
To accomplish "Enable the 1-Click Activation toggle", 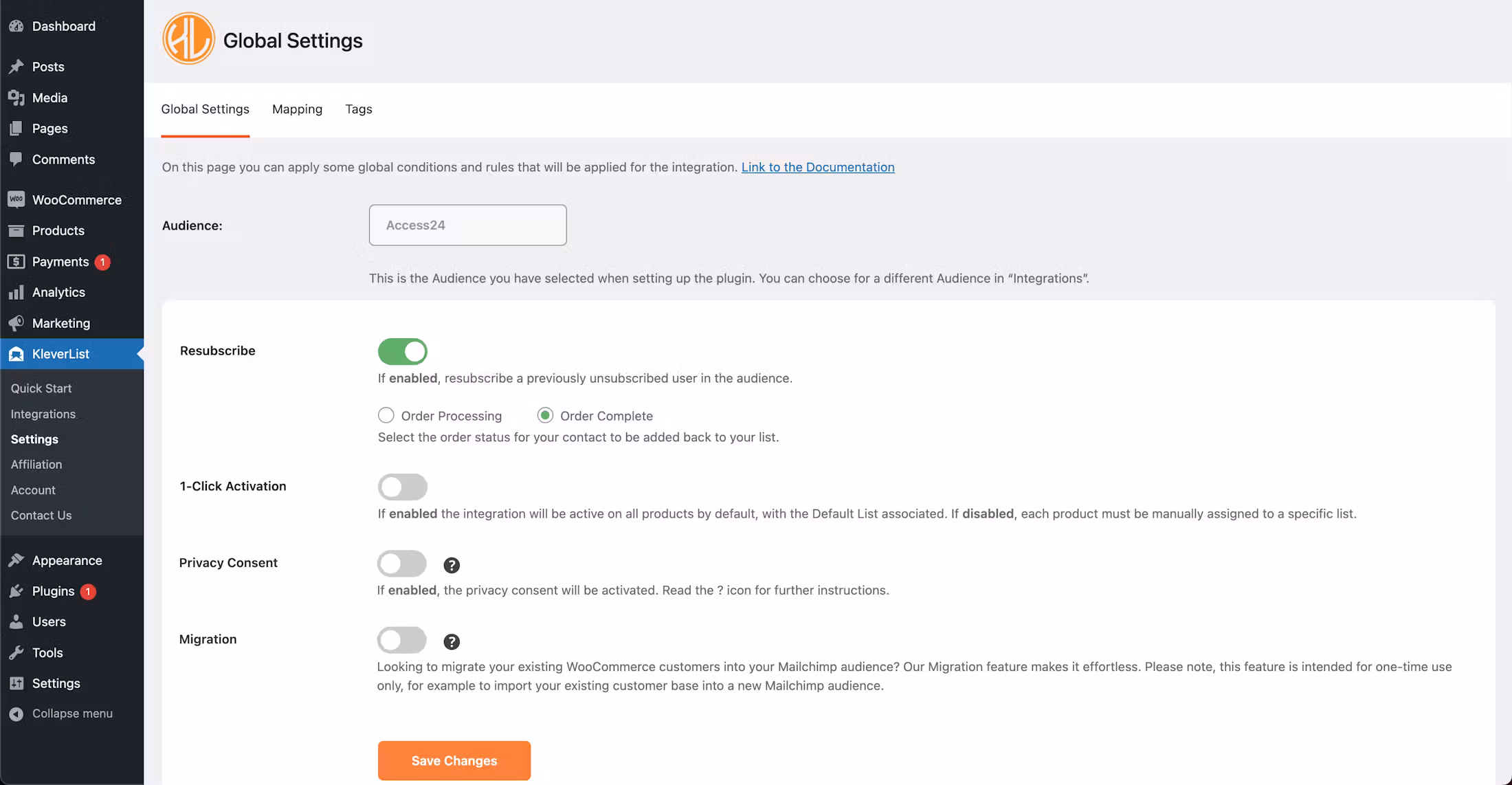I will (403, 487).
